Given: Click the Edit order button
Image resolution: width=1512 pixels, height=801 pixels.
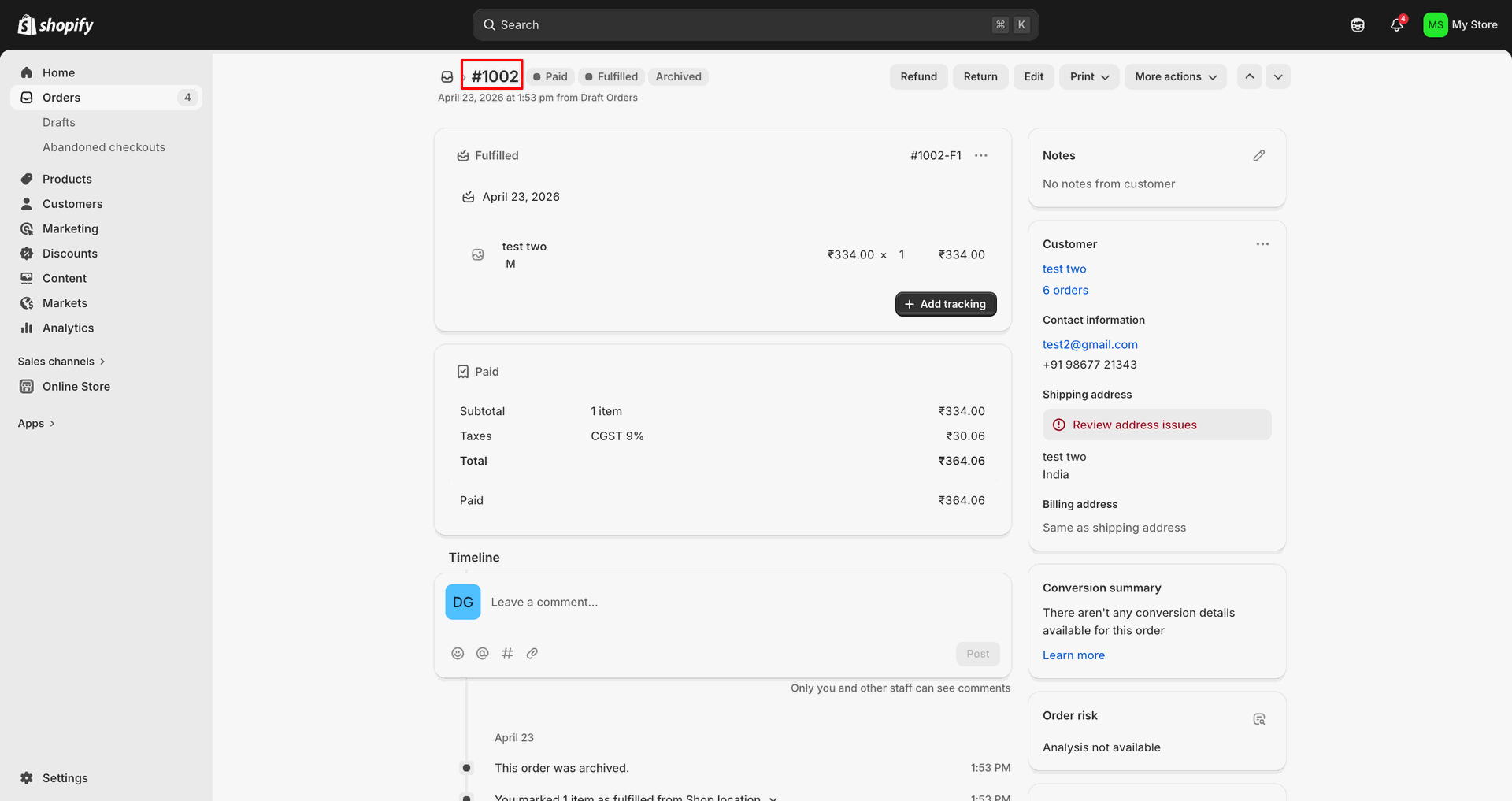Looking at the screenshot, I should [x=1033, y=77].
